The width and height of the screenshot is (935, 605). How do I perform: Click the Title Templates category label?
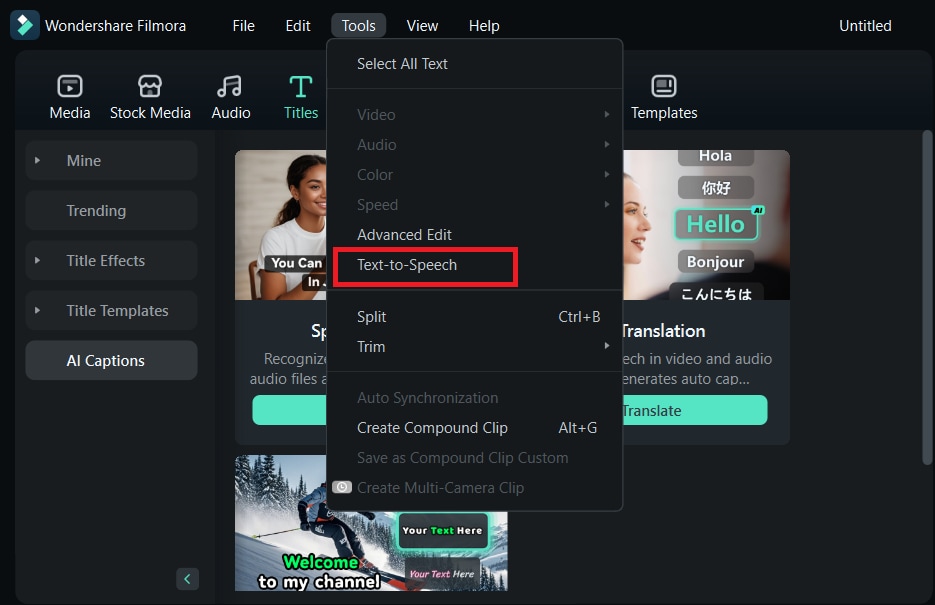pyautogui.click(x=117, y=311)
